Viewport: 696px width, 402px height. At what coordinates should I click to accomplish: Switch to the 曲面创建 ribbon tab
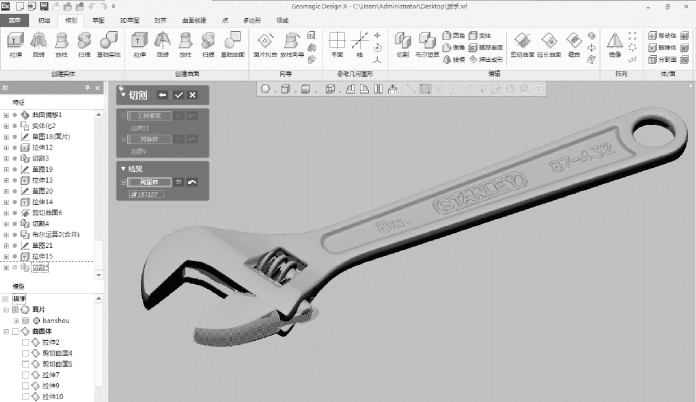[x=194, y=20]
